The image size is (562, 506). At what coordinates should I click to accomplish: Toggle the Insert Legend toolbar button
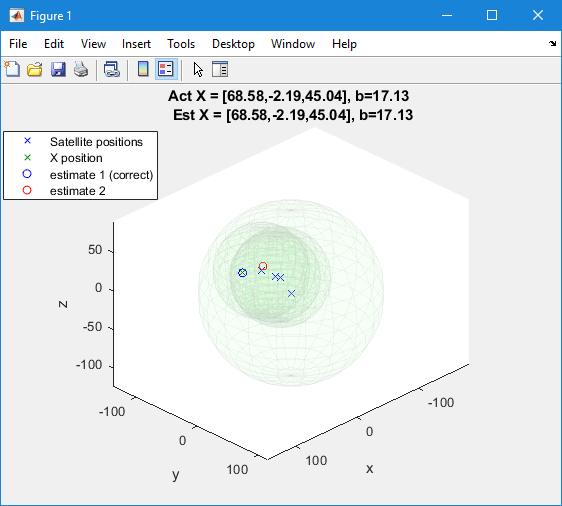pyautogui.click(x=166, y=69)
